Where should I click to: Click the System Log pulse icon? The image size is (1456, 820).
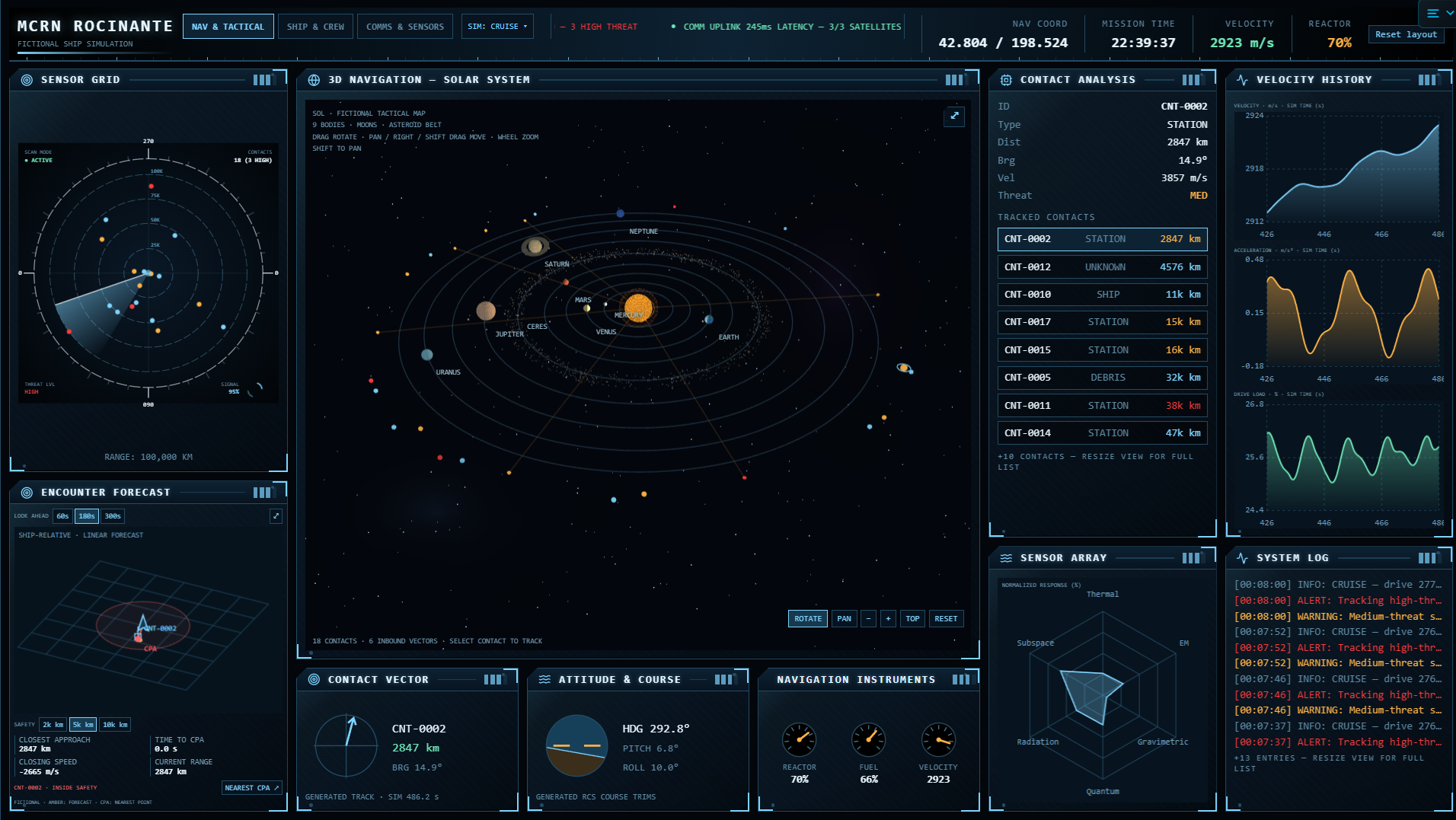(x=1242, y=558)
